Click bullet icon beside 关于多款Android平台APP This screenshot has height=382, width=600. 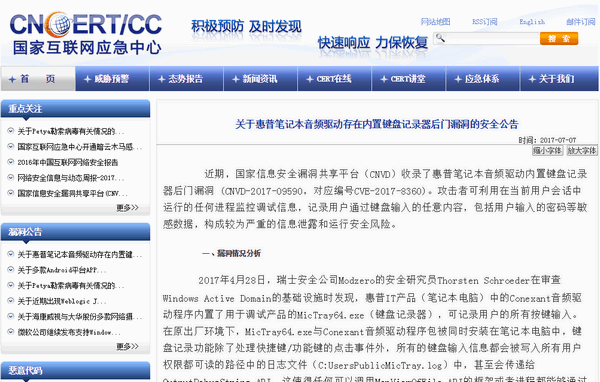coord(11,270)
